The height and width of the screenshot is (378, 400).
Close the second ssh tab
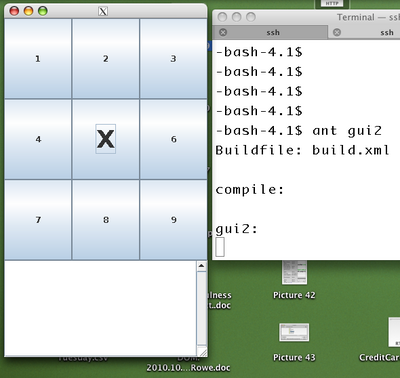click(x=337, y=32)
